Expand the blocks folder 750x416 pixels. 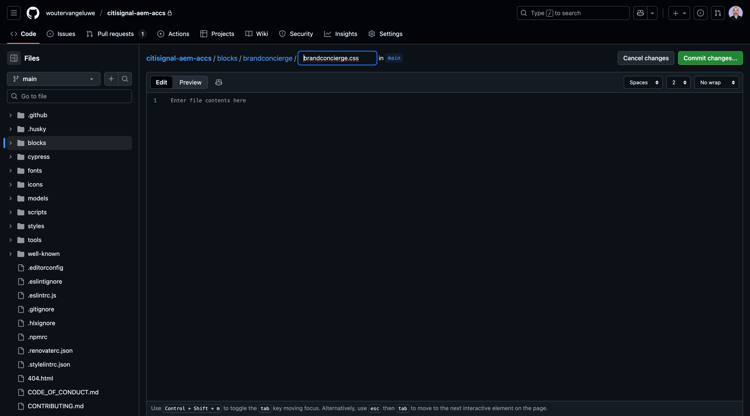(x=11, y=143)
